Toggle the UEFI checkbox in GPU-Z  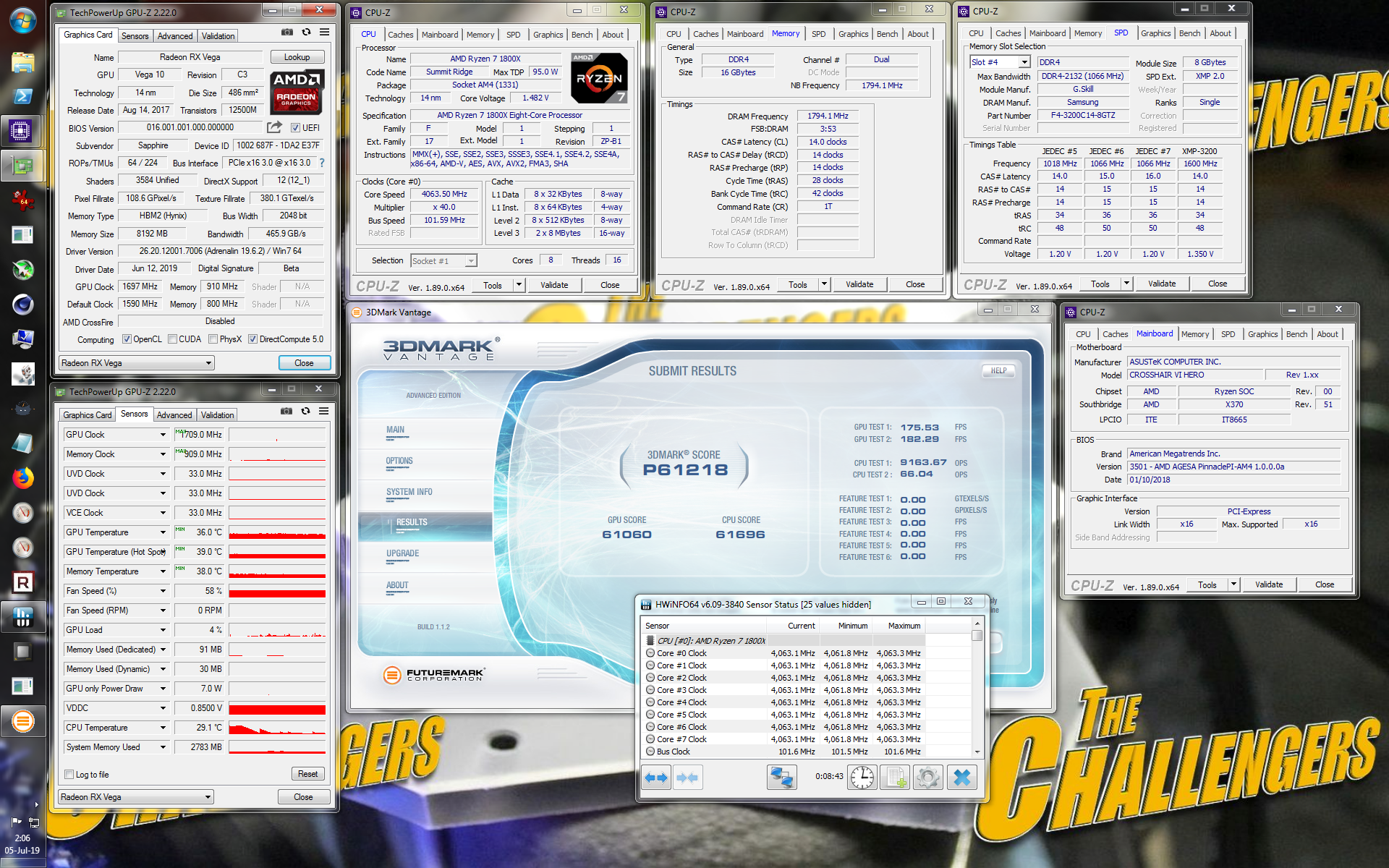[295, 128]
